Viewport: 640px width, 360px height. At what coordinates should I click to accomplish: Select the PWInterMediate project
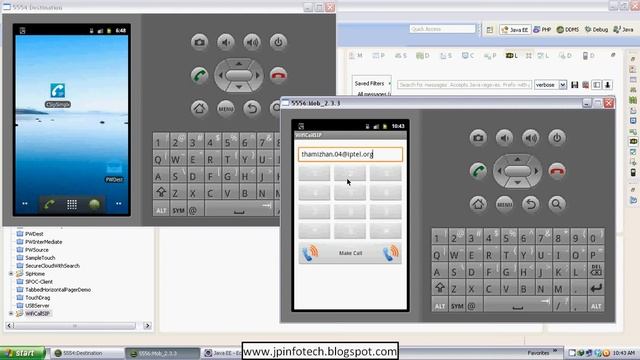click(43, 242)
